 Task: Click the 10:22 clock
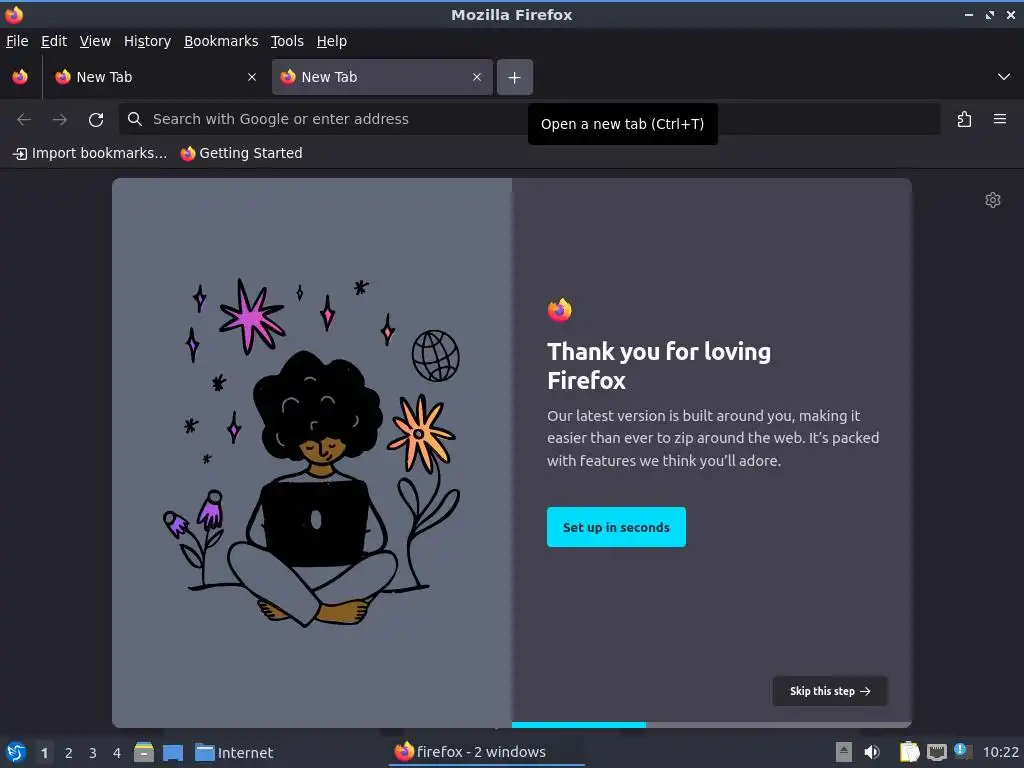click(1000, 752)
